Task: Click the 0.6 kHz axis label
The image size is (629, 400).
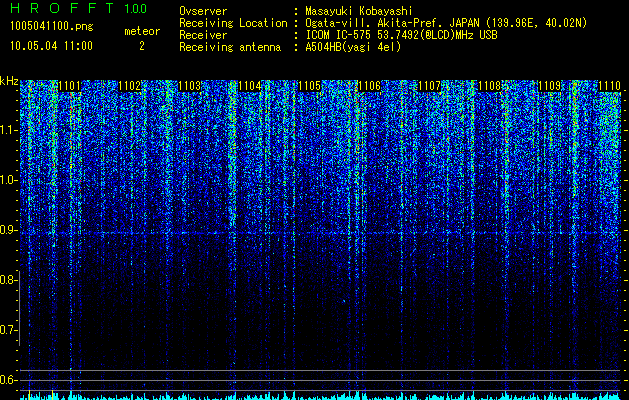Action: (7, 380)
